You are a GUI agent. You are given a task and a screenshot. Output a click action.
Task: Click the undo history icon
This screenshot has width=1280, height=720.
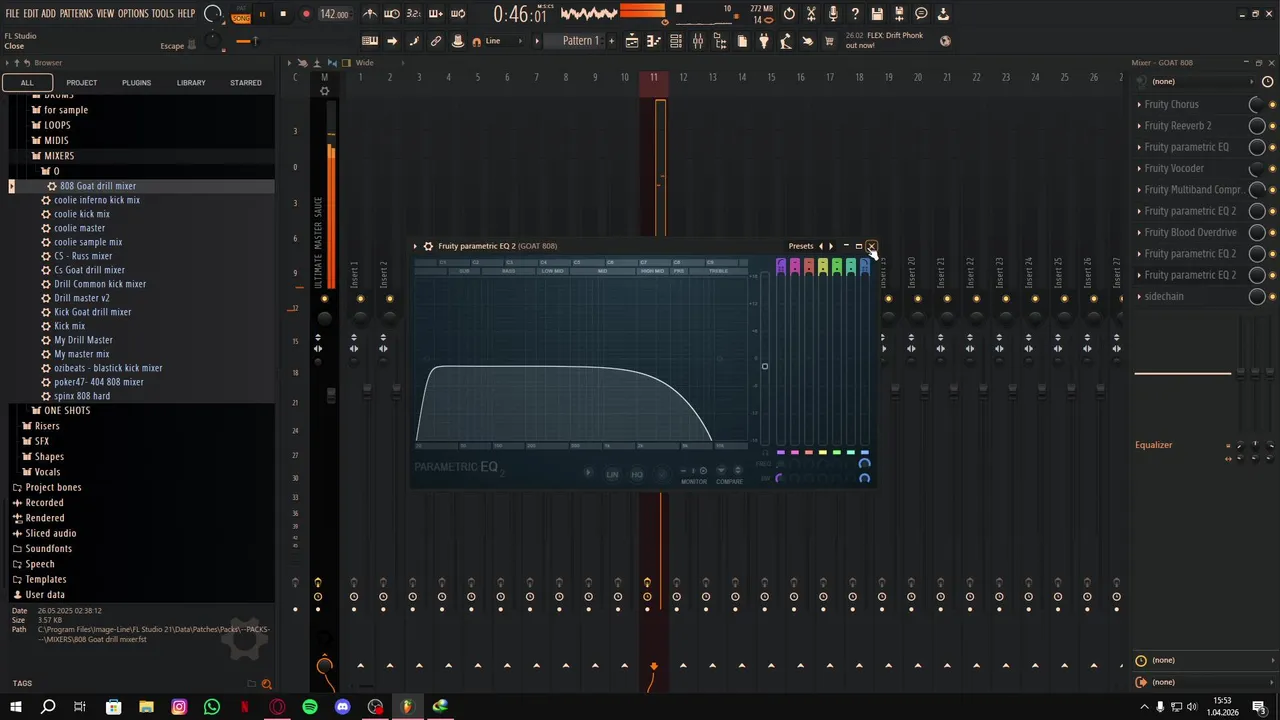[789, 14]
